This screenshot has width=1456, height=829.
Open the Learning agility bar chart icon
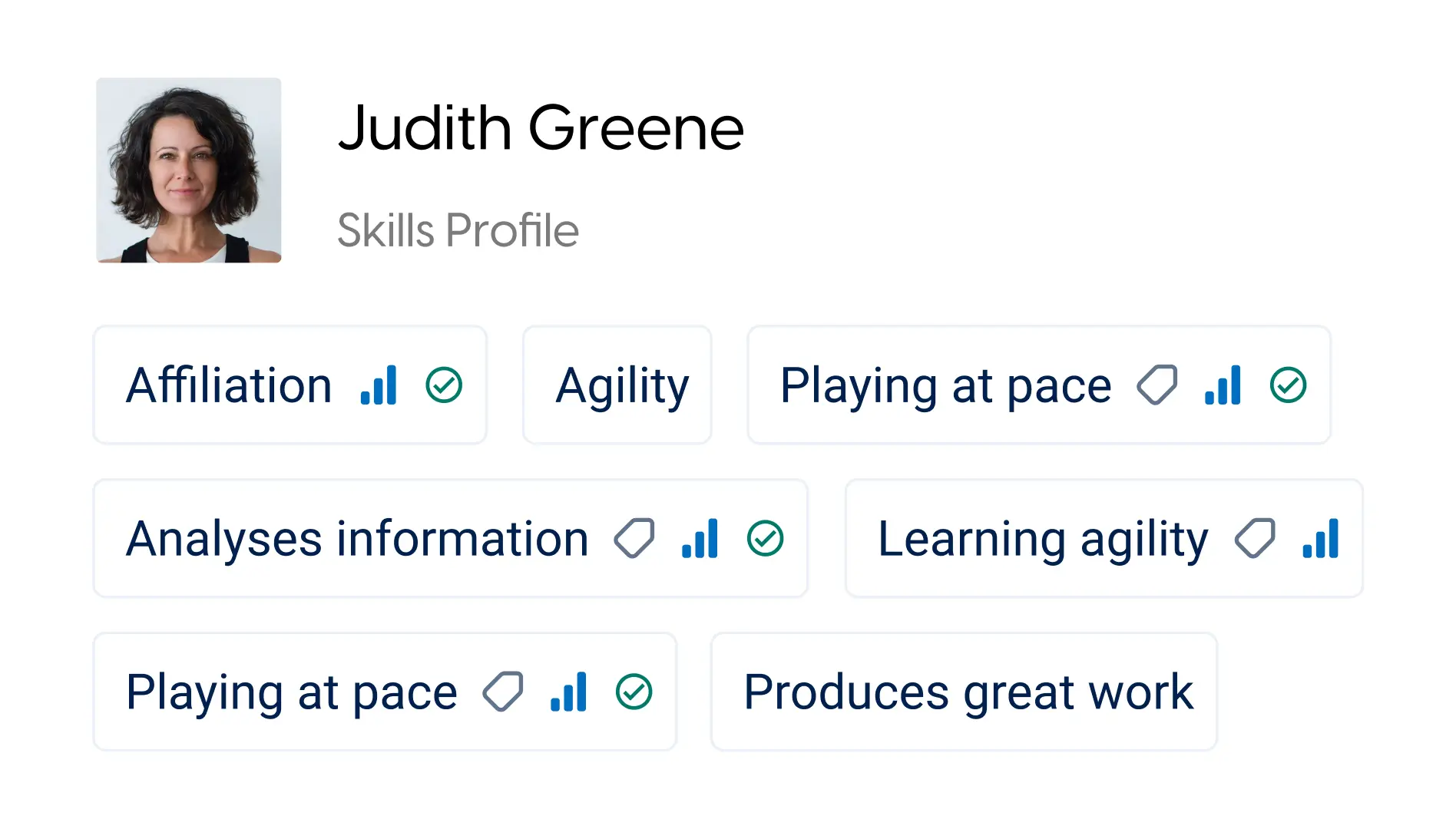(1320, 539)
